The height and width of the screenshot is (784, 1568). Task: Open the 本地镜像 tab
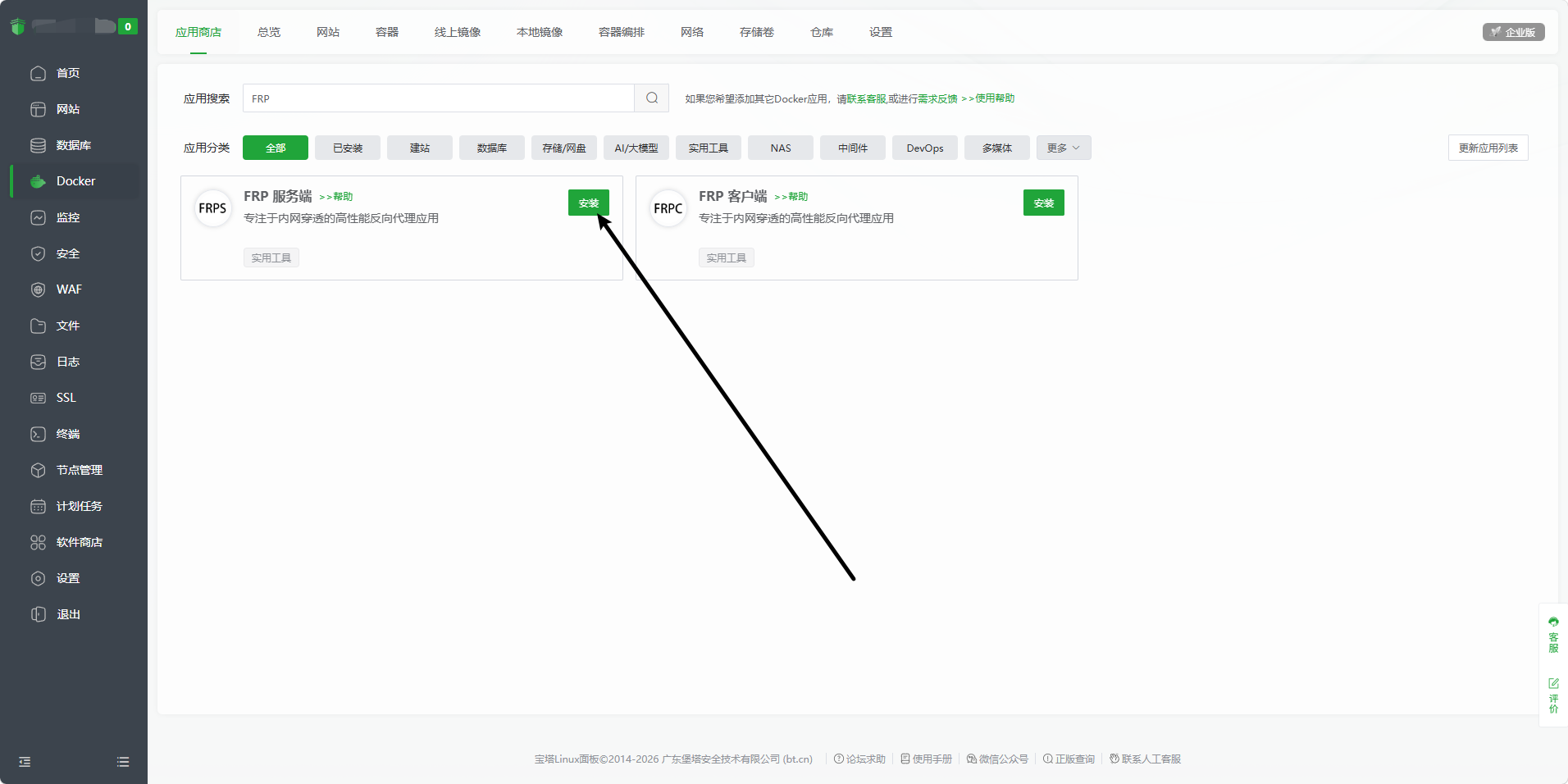pos(540,32)
